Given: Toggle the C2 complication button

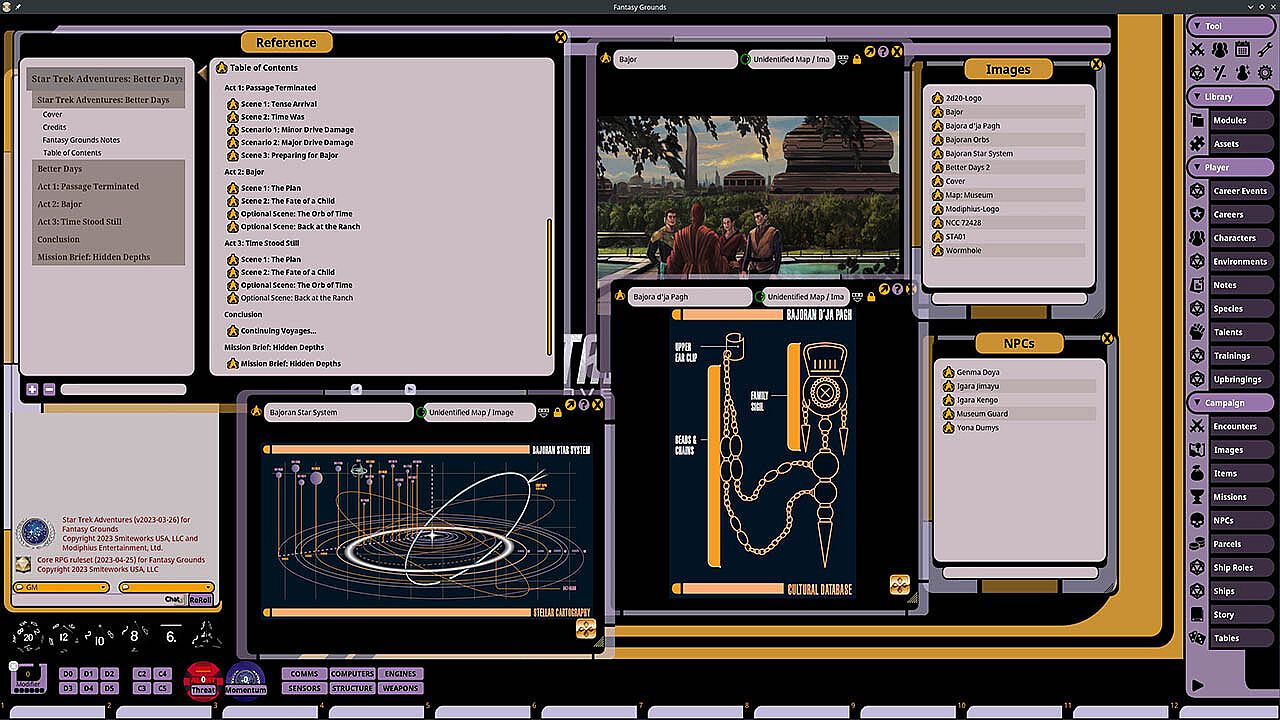Looking at the screenshot, I should (x=142, y=674).
